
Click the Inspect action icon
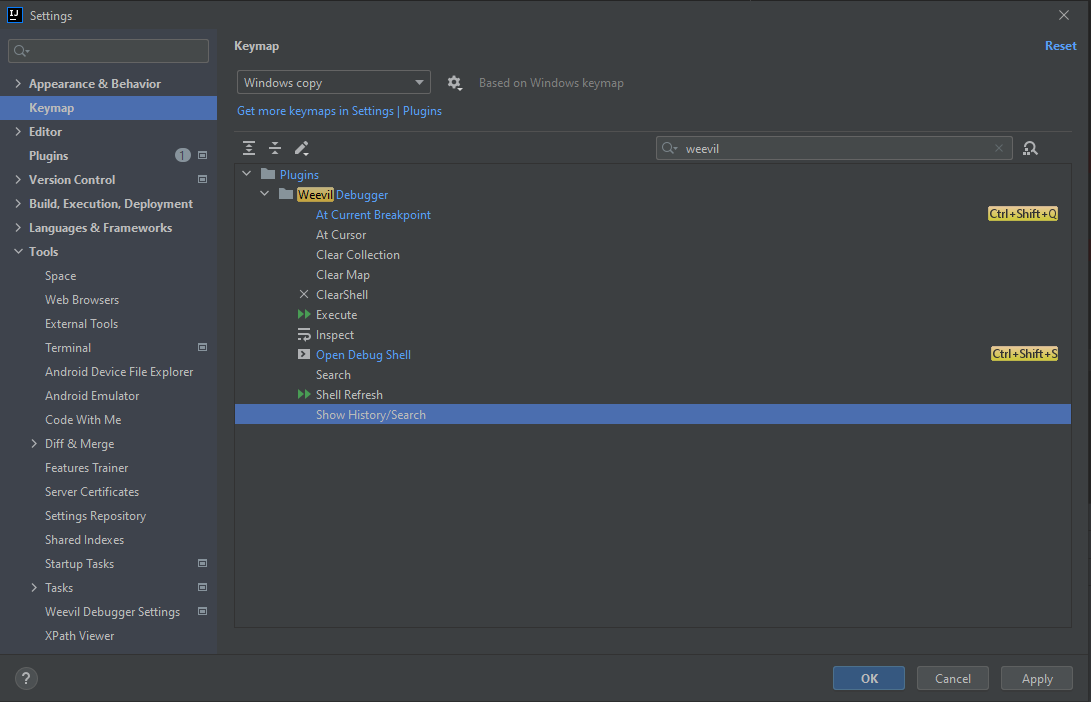point(304,335)
